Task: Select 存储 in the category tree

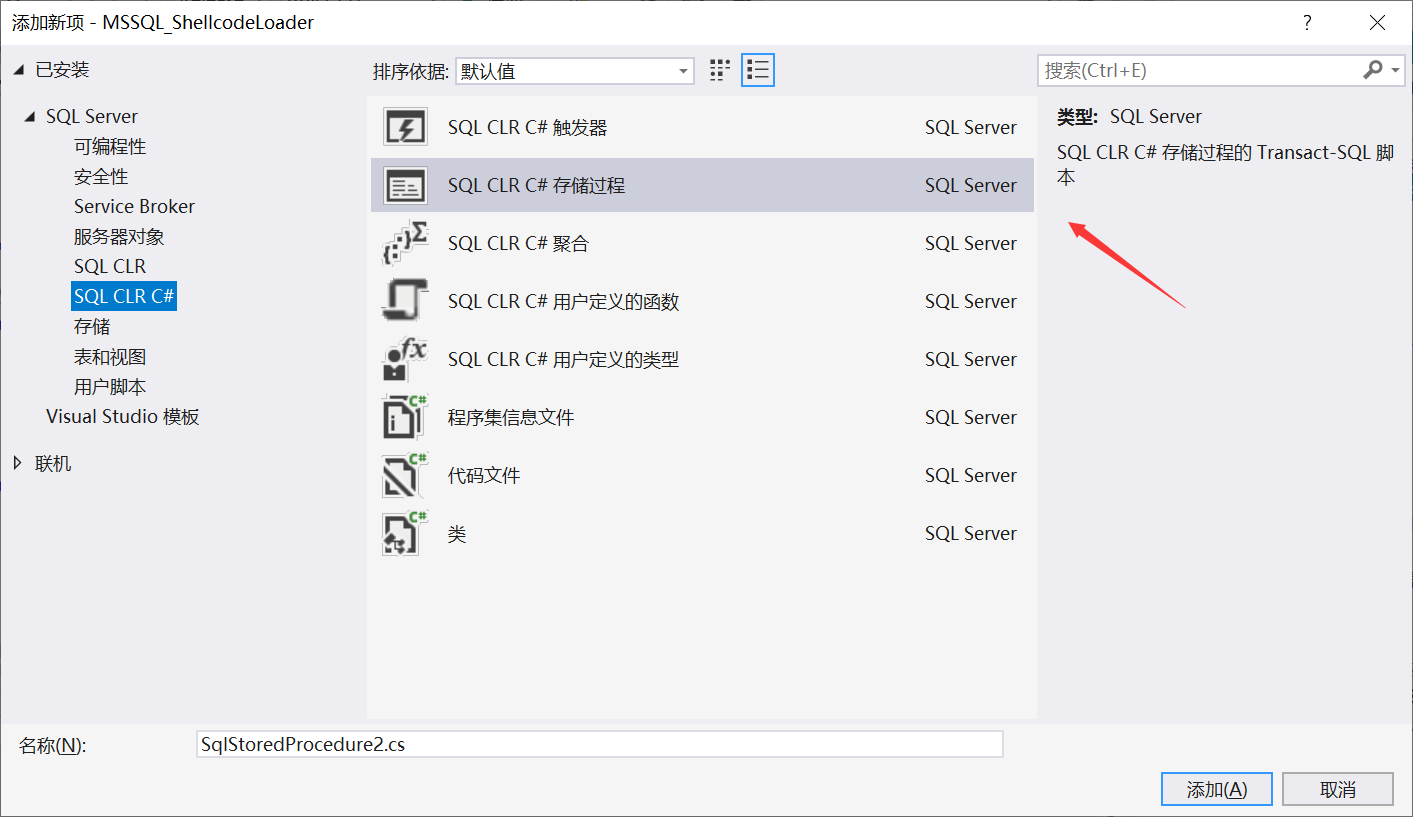Action: tap(92, 327)
